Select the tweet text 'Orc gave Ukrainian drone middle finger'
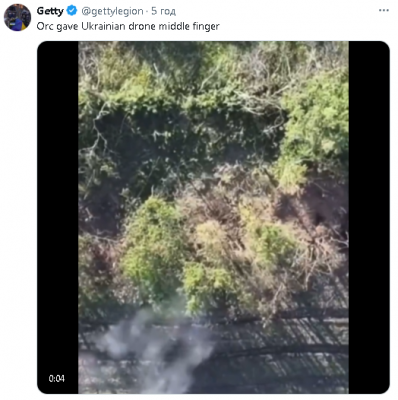 [128, 26]
